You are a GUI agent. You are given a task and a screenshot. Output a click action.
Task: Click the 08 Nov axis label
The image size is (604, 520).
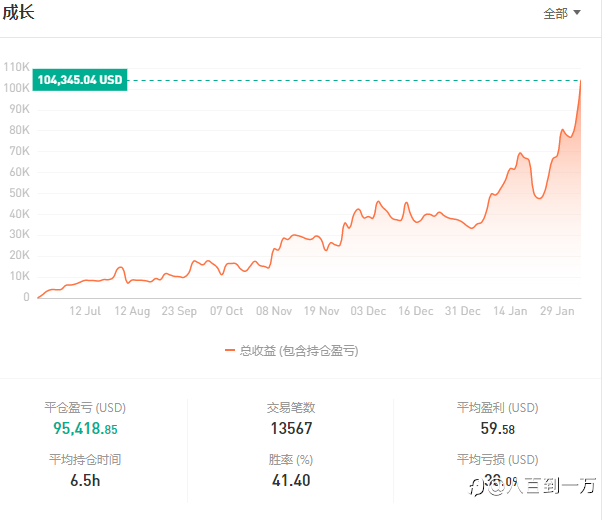click(x=274, y=311)
